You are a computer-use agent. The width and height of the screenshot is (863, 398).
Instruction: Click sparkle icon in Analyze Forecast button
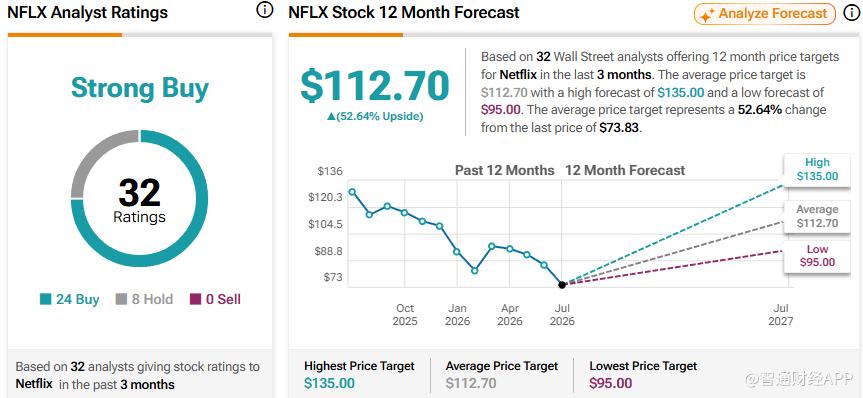(706, 15)
